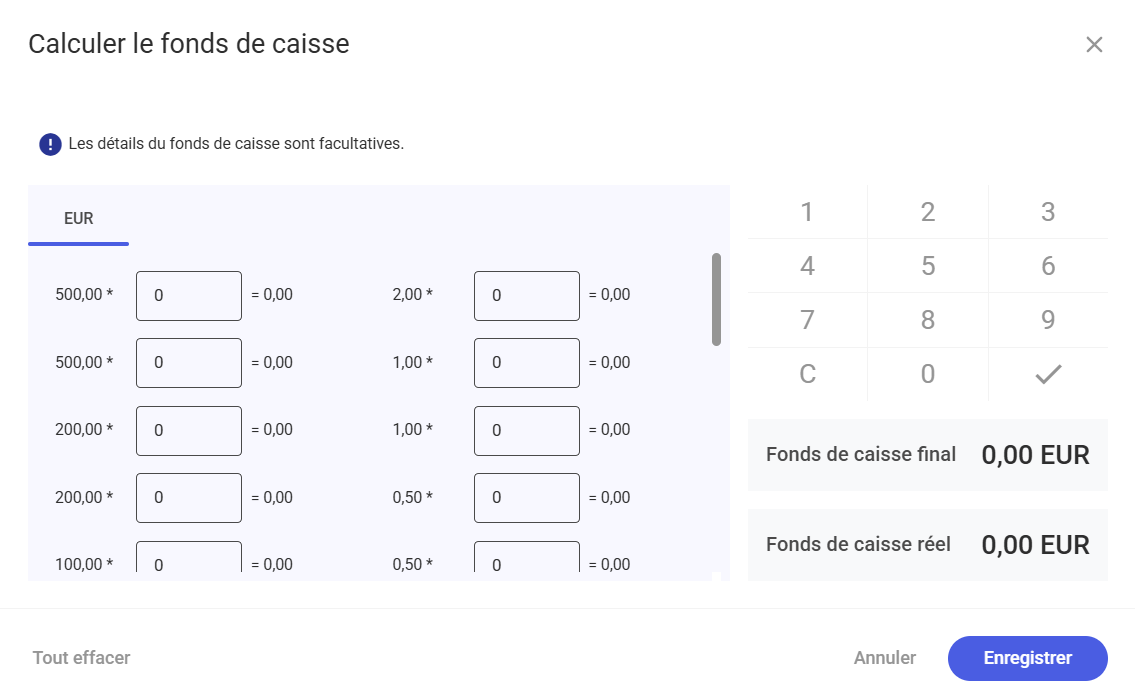1135x696 pixels.
Task: Click Enregistrer to save the float
Action: coord(1027,658)
